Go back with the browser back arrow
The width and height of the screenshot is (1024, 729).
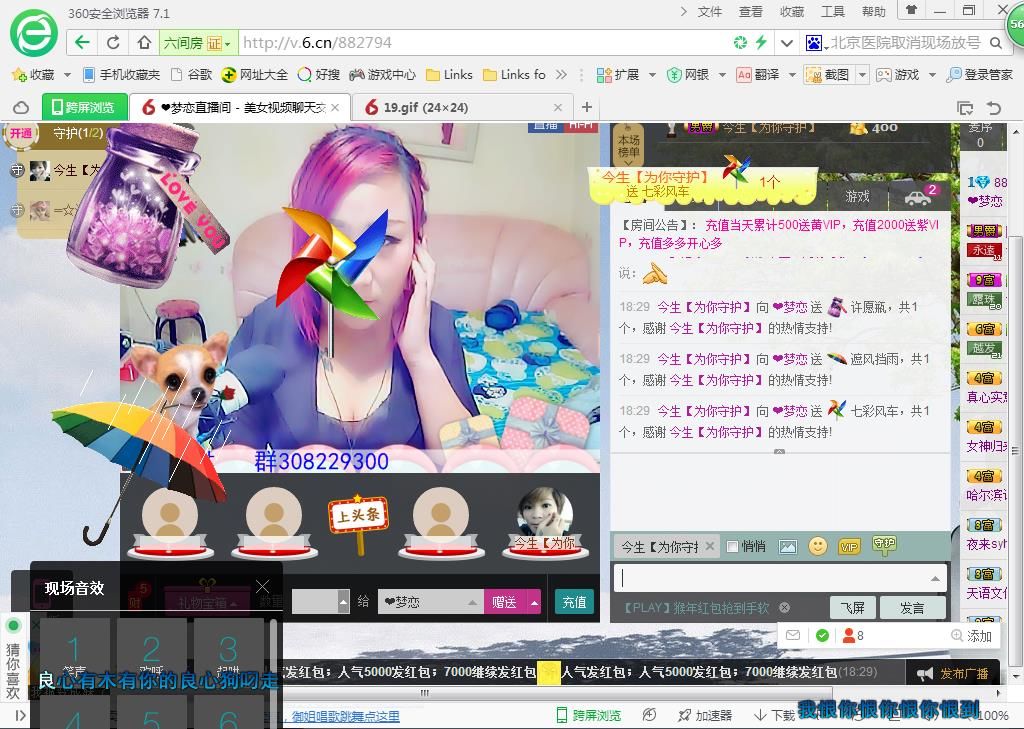coord(82,43)
